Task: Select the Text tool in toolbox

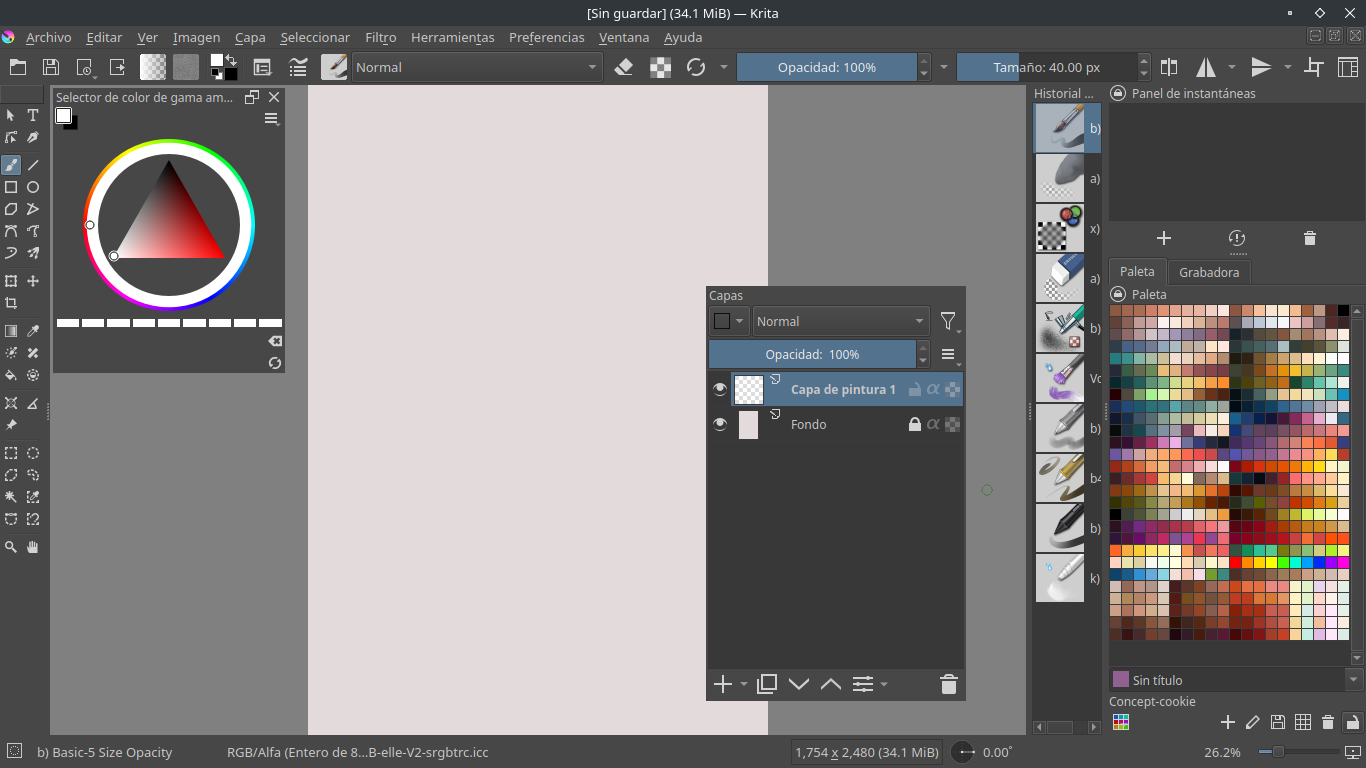Action: coord(33,115)
